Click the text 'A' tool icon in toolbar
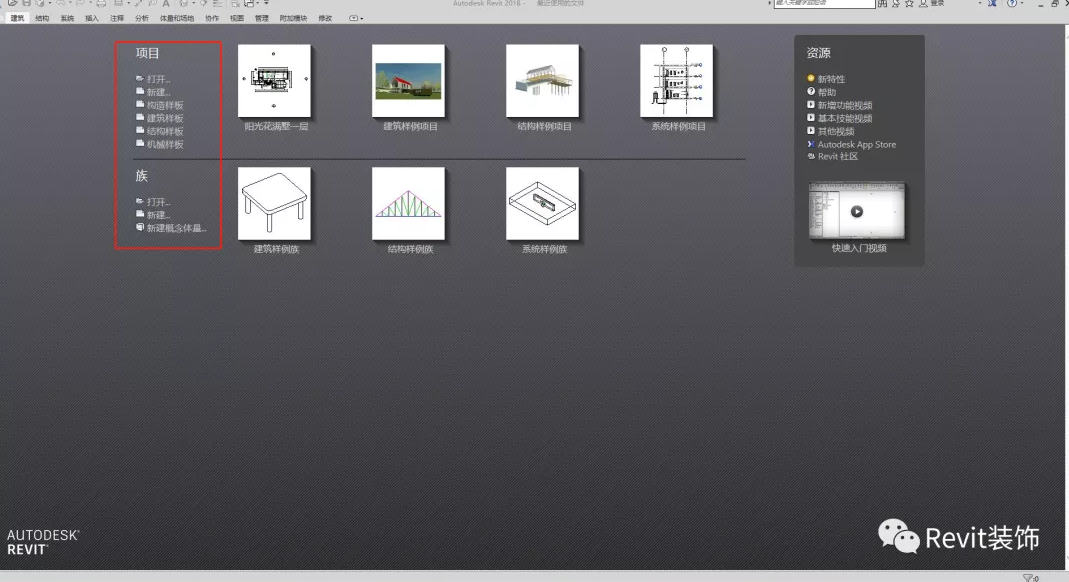The image size is (1069, 582). coord(166,4)
